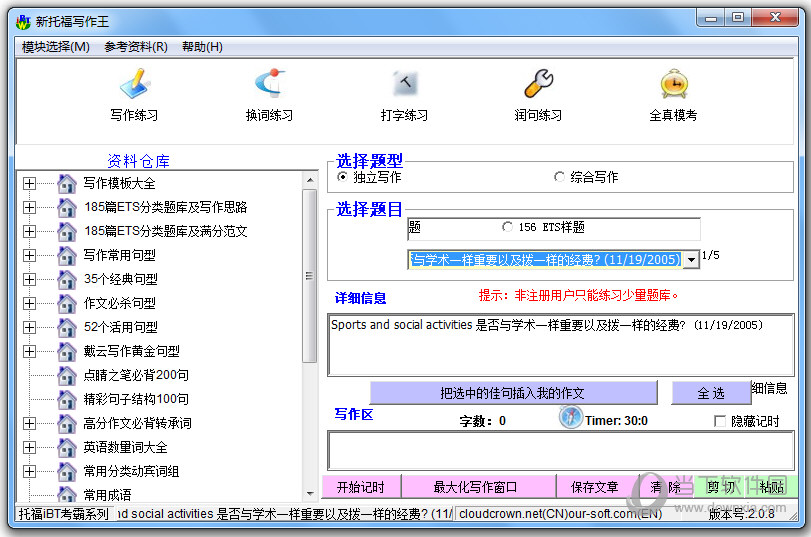
Task: Open the 参考资料(R) menu
Action: 136,47
